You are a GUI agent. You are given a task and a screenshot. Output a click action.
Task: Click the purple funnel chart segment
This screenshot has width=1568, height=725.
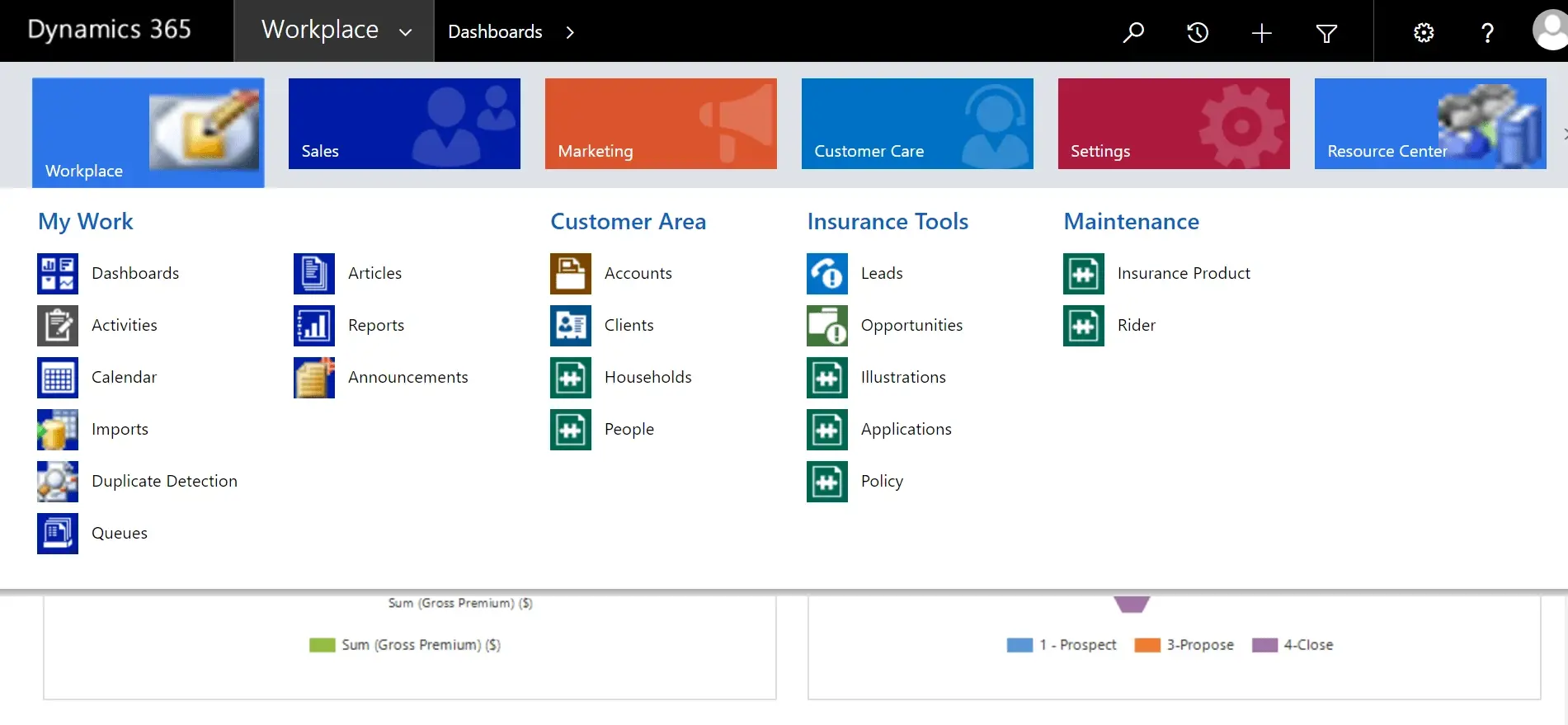(1132, 605)
